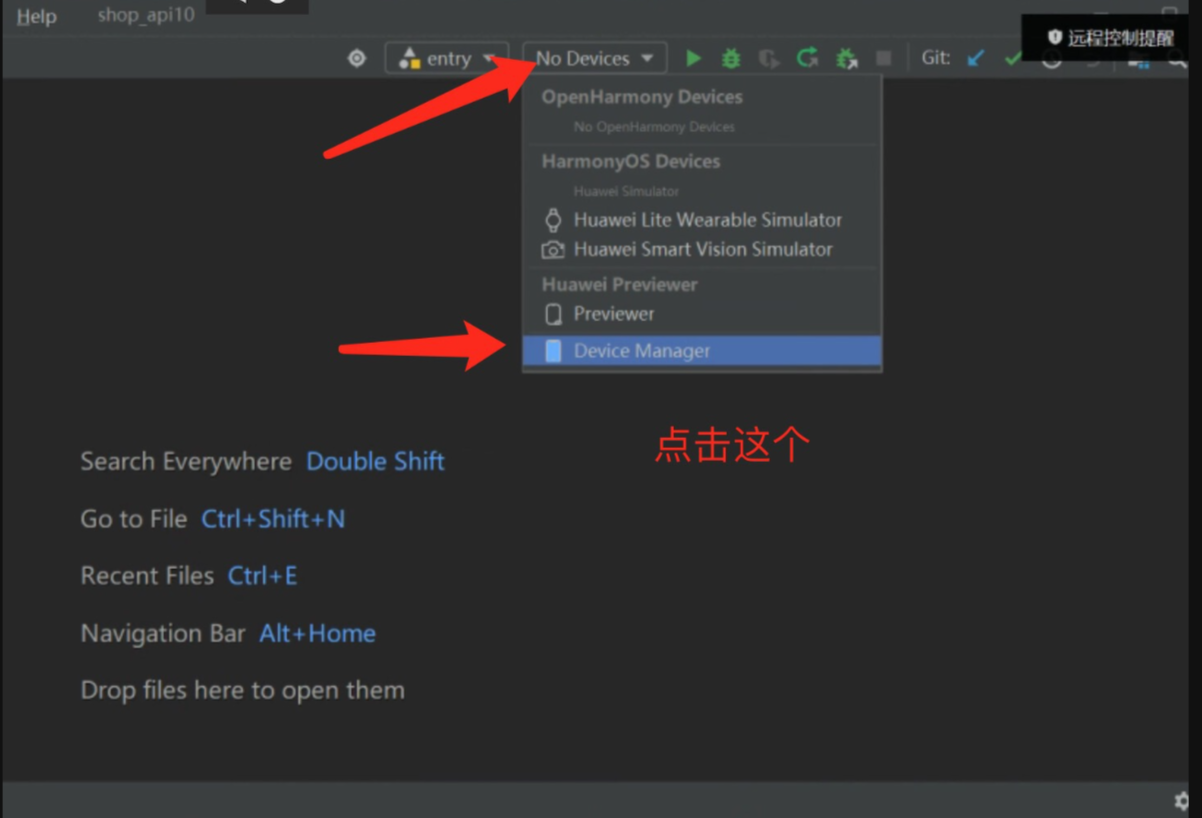Click the Alt+Home shortcut link

[317, 633]
